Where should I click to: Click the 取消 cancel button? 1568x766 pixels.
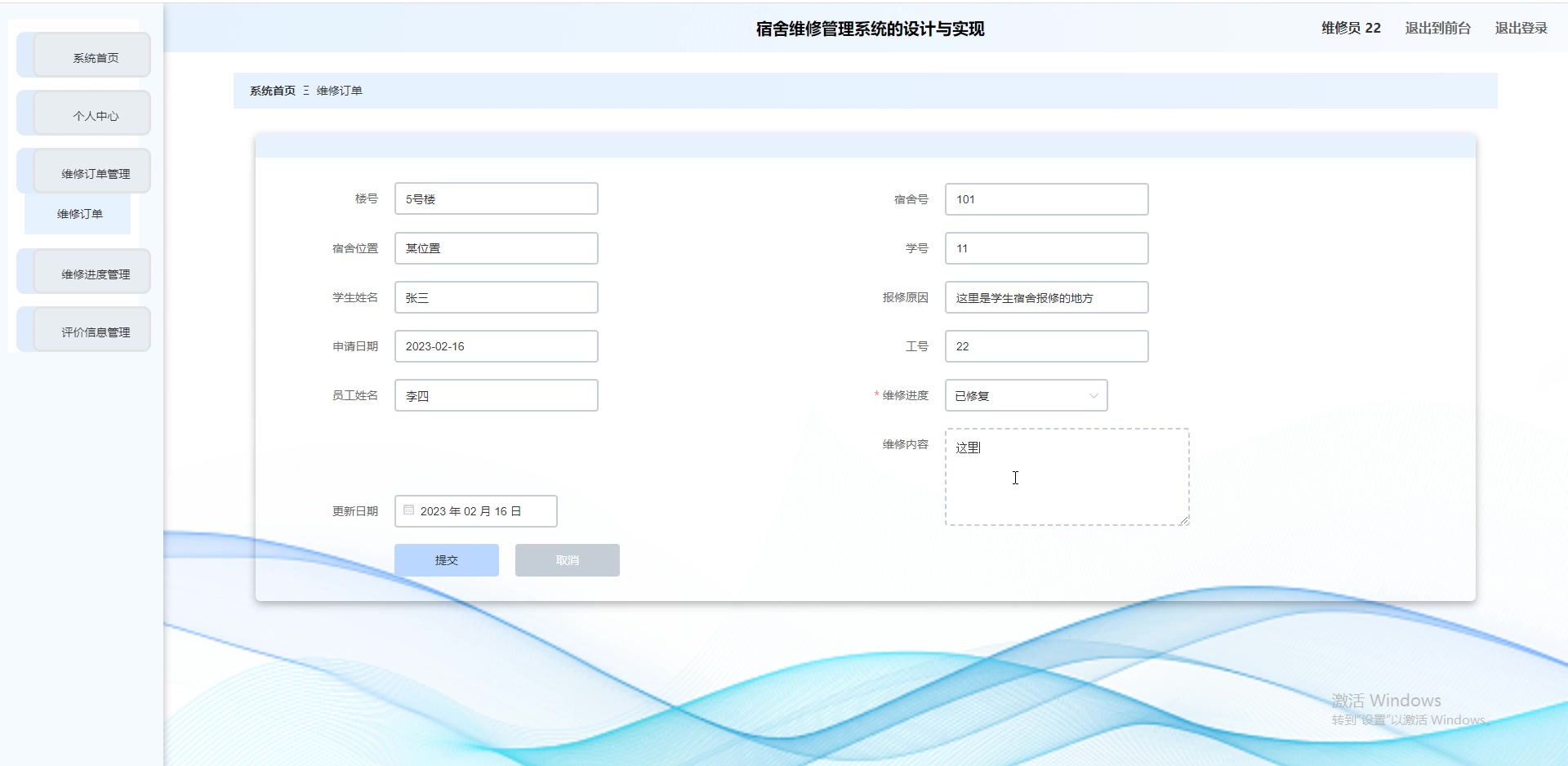[567, 560]
